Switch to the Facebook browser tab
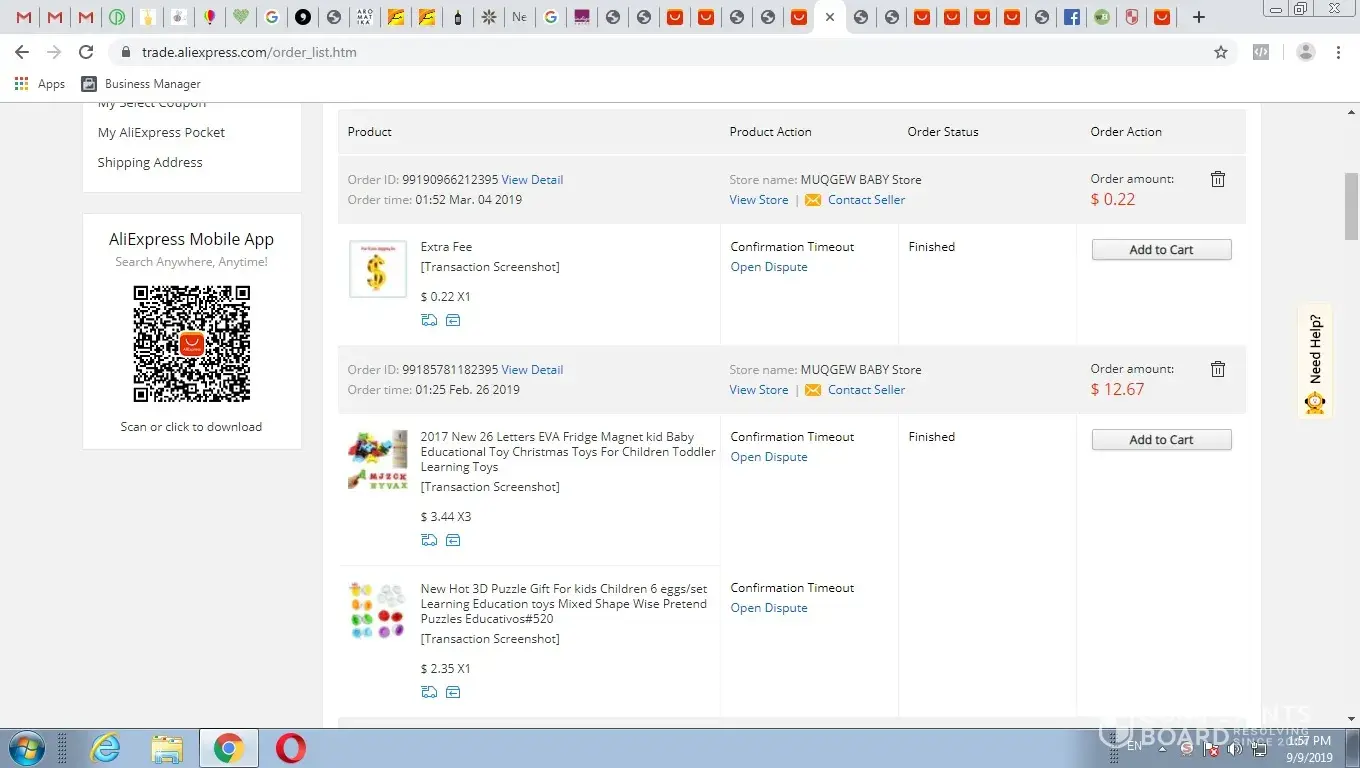The image size is (1360, 768). 1072,17
